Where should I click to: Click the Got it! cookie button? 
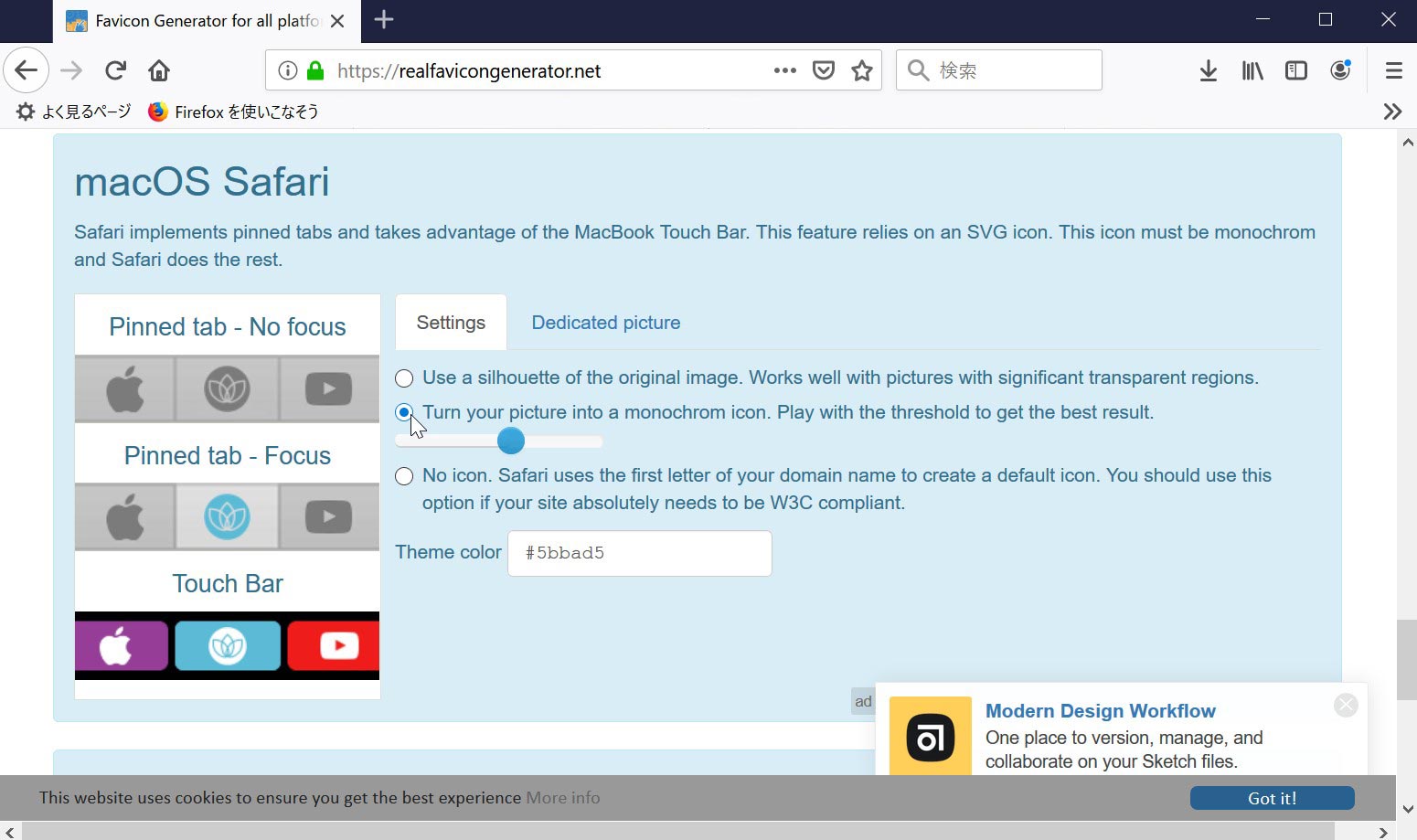1273,798
